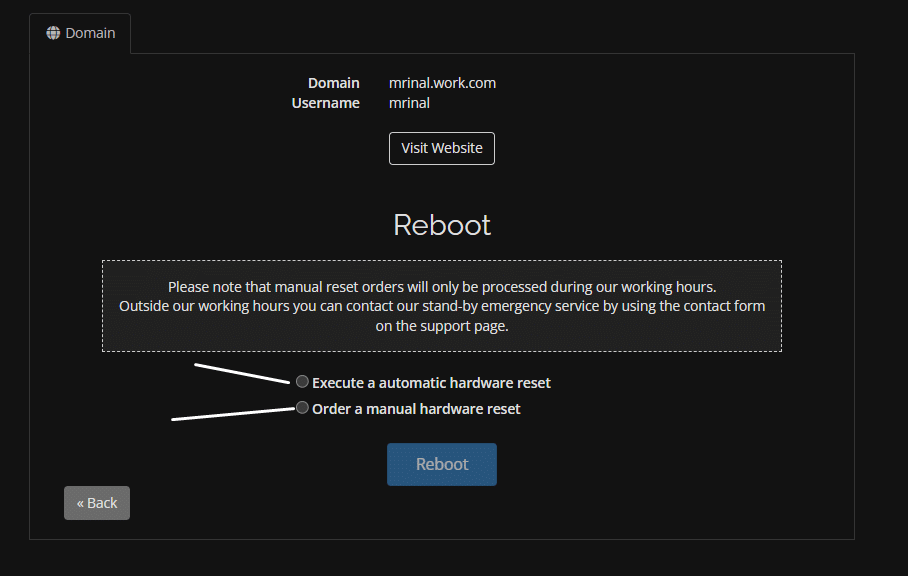908x576 pixels.
Task: Click 'on the support page' notice text
Action: click(x=442, y=326)
